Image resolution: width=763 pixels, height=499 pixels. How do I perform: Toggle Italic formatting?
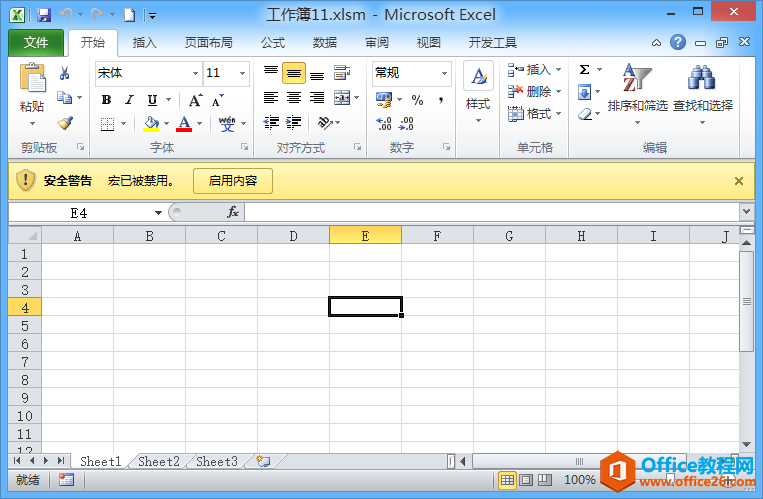click(129, 100)
